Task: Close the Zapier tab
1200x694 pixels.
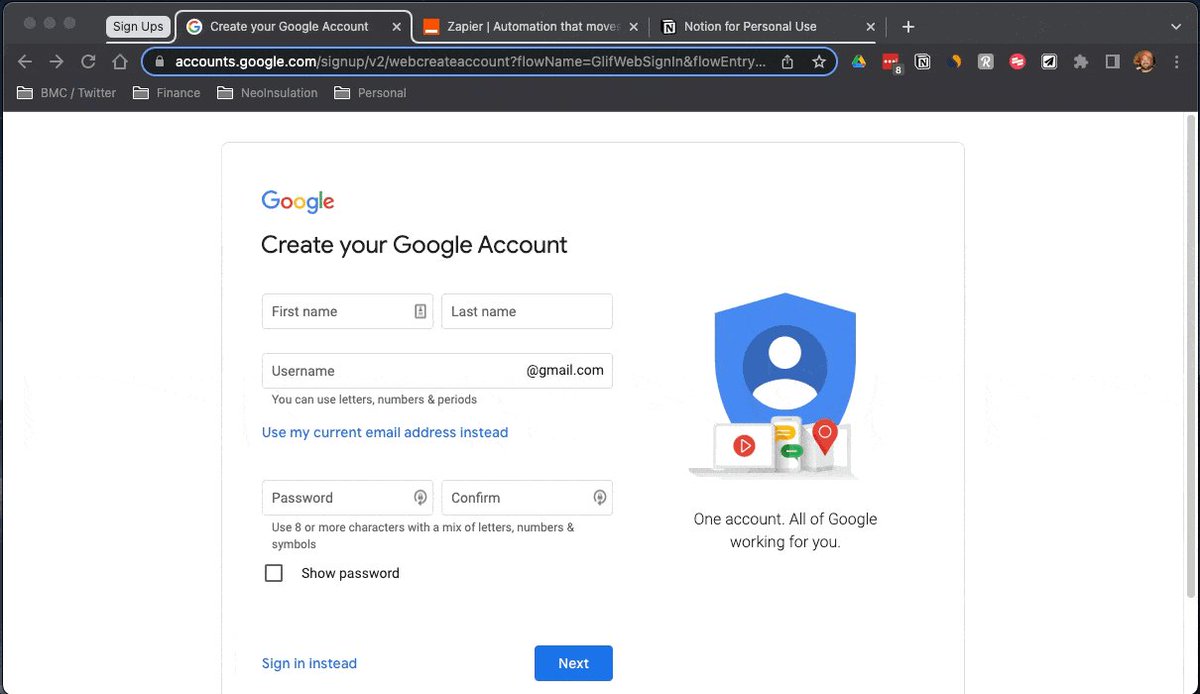Action: (x=633, y=27)
